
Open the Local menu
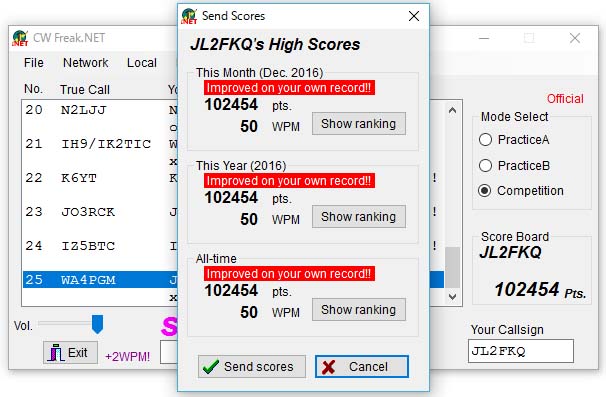pos(141,63)
